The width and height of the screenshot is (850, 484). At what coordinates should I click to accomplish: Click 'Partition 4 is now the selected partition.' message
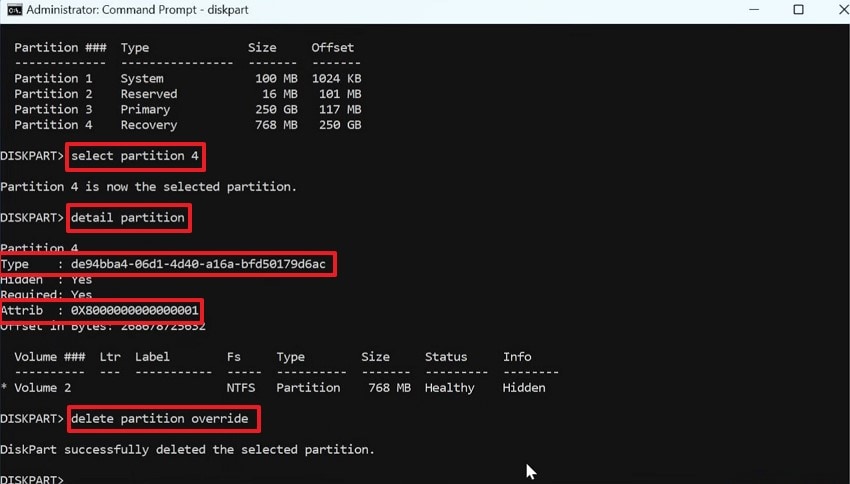point(149,187)
